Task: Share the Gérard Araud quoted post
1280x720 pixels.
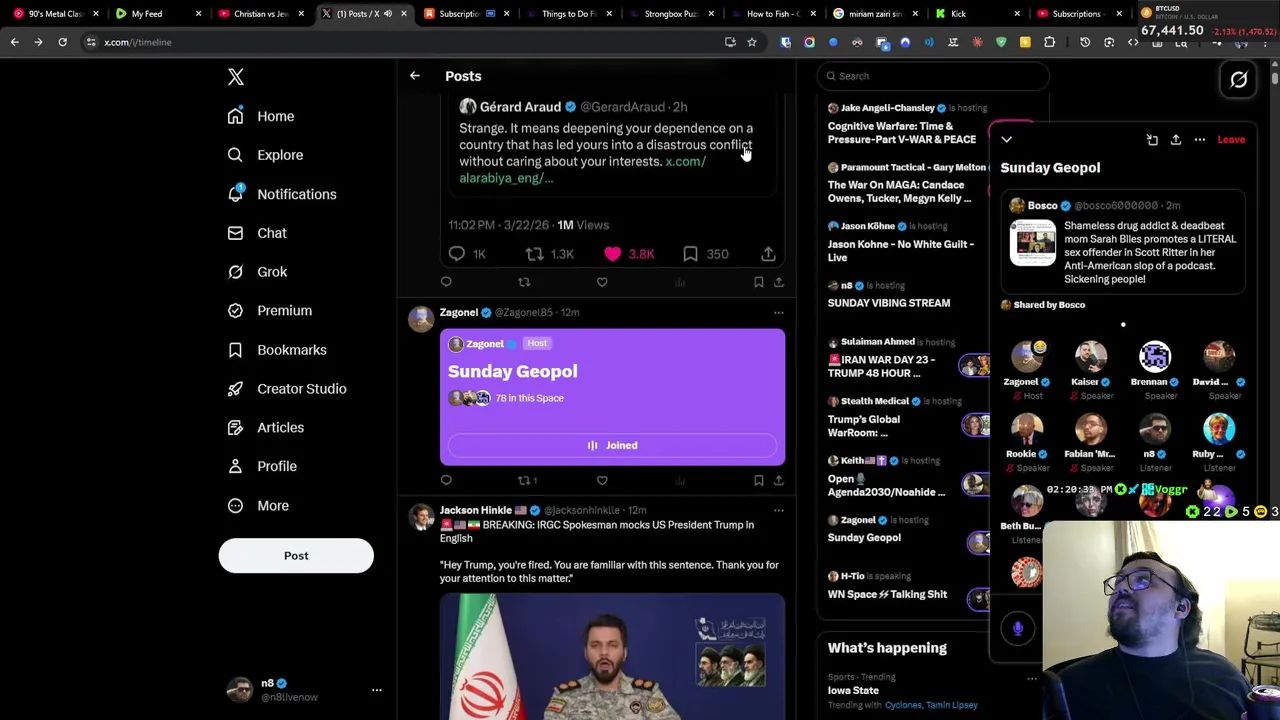Action: [x=768, y=254]
